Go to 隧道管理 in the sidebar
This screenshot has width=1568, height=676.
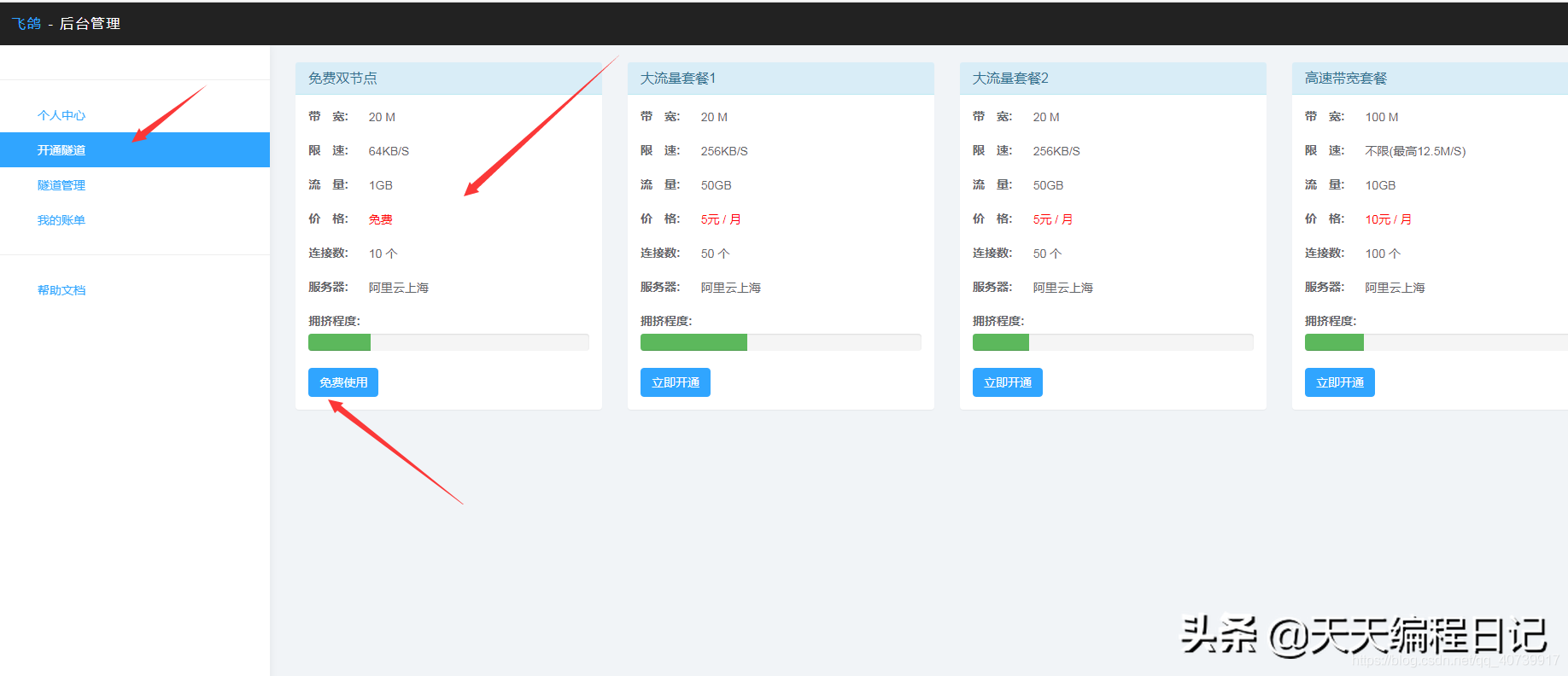61,185
